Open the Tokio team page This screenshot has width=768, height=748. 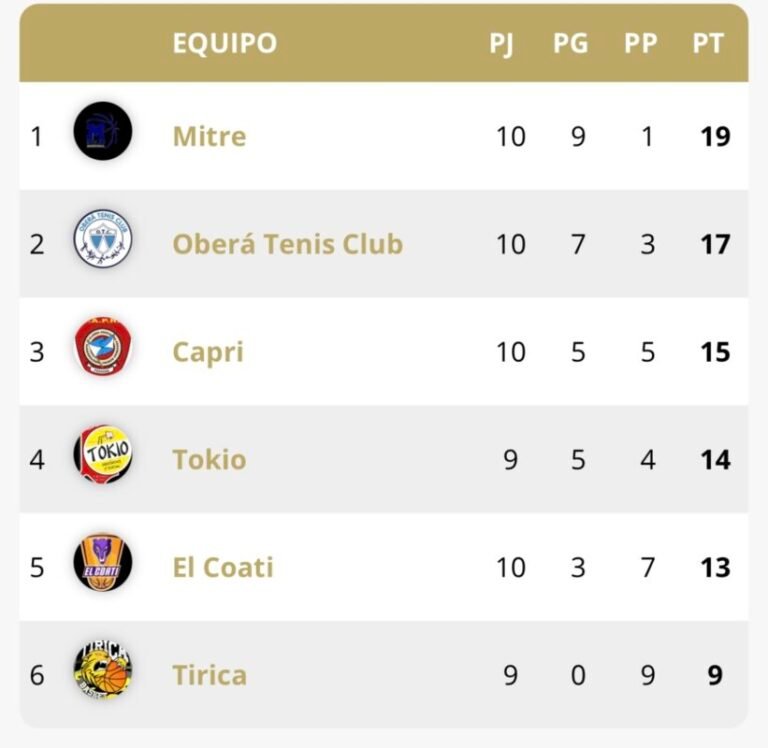point(209,460)
